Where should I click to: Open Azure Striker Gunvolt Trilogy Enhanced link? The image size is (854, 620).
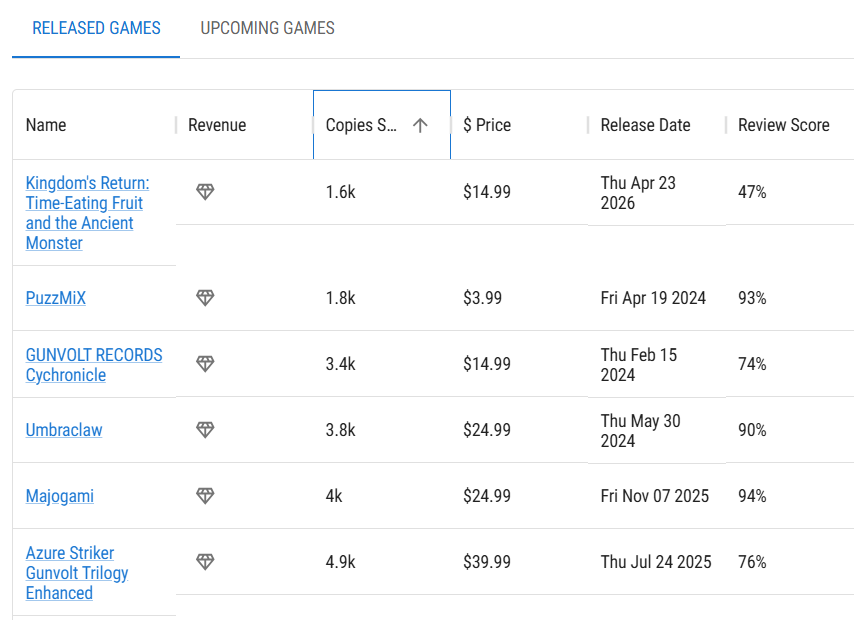[77, 573]
